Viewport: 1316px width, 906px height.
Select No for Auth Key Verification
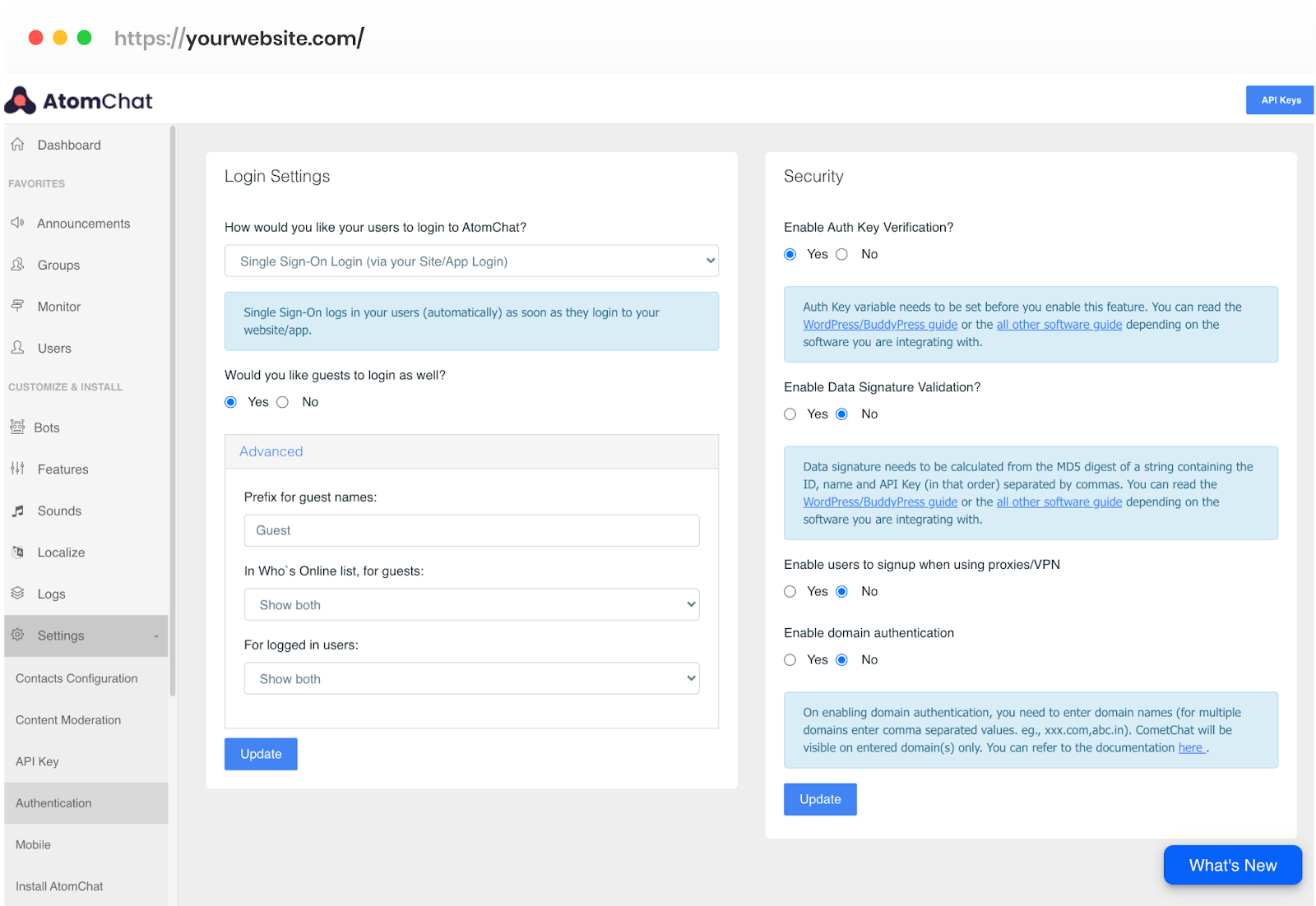point(842,254)
